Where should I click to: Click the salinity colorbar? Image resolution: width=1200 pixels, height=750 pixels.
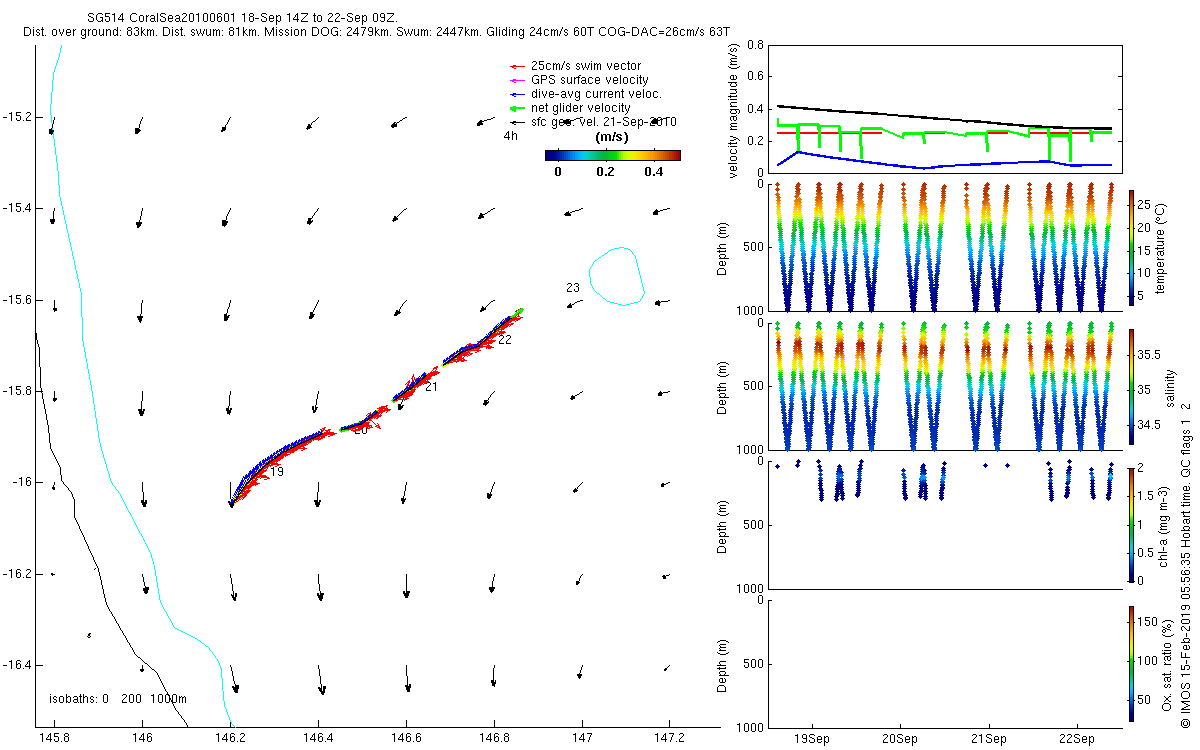tap(1131, 387)
